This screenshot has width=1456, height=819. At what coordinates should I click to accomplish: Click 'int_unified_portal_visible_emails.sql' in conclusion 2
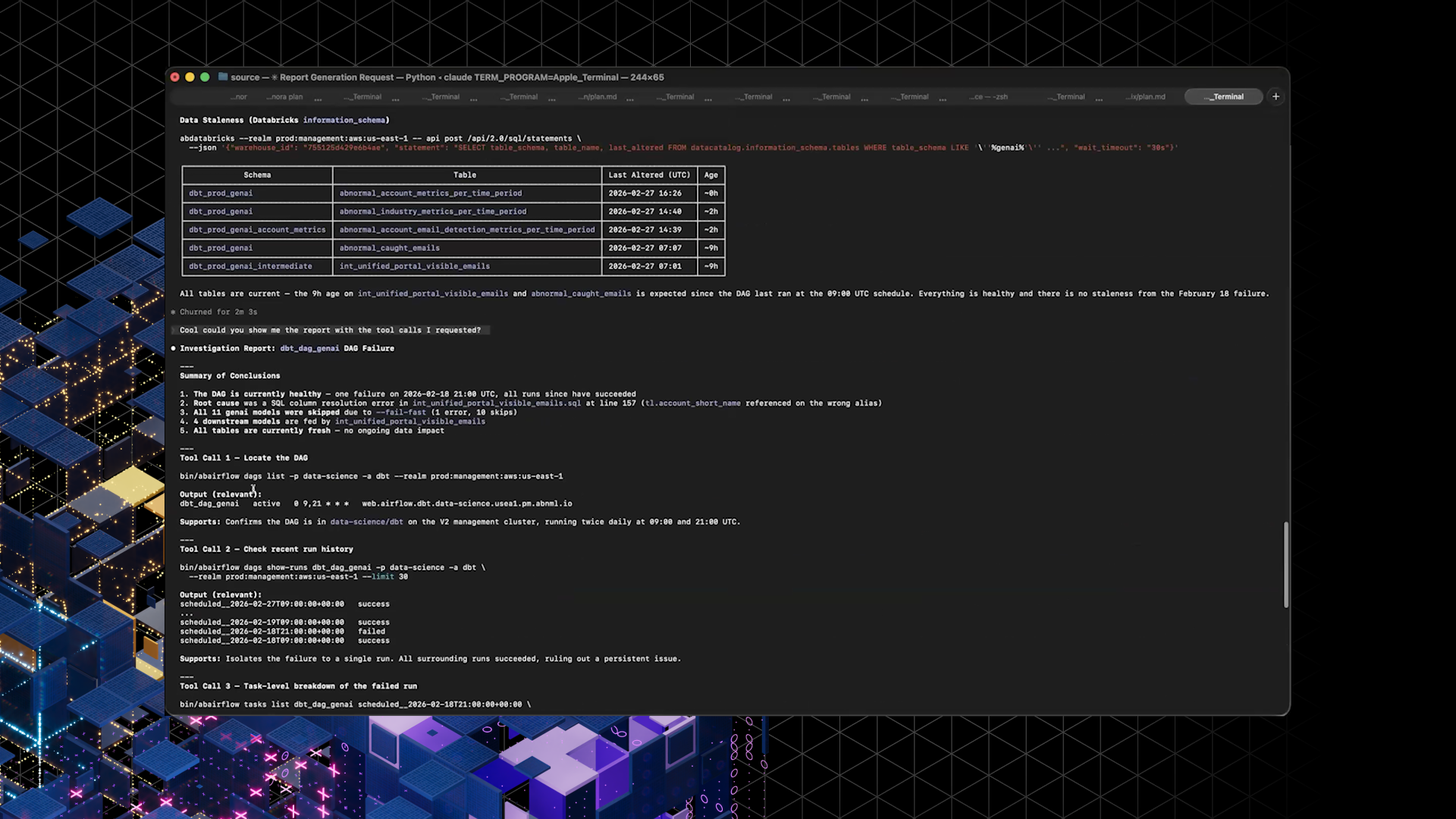click(x=497, y=403)
